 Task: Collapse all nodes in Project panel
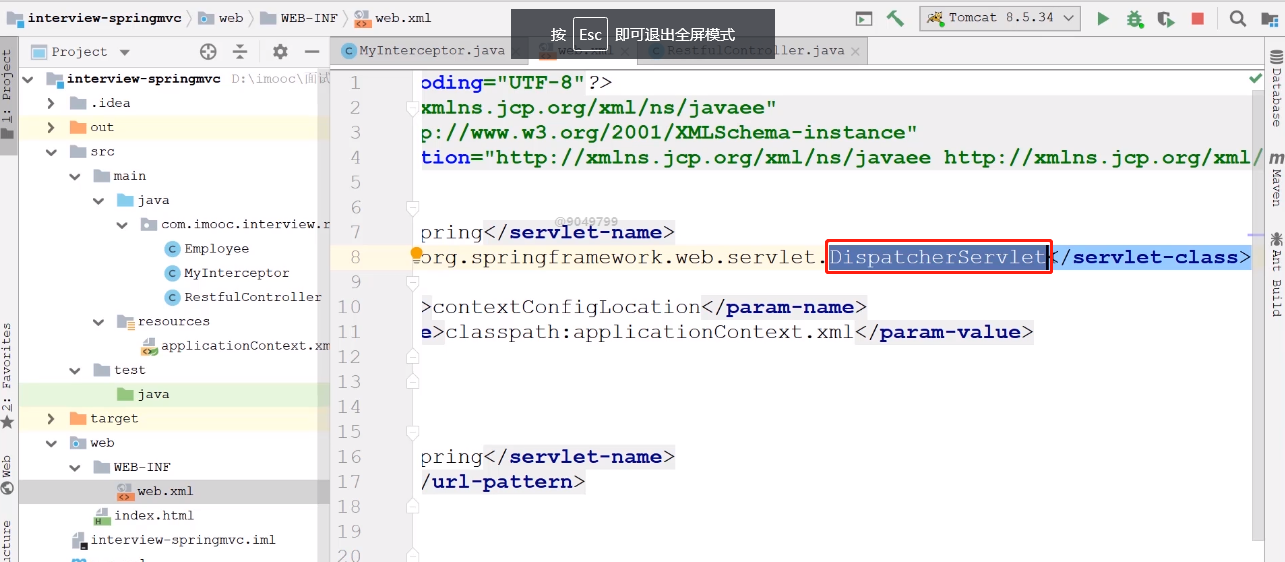click(x=240, y=52)
